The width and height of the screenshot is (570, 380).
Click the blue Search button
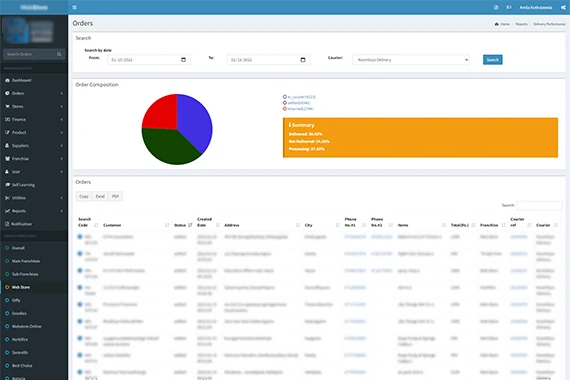[x=493, y=60]
